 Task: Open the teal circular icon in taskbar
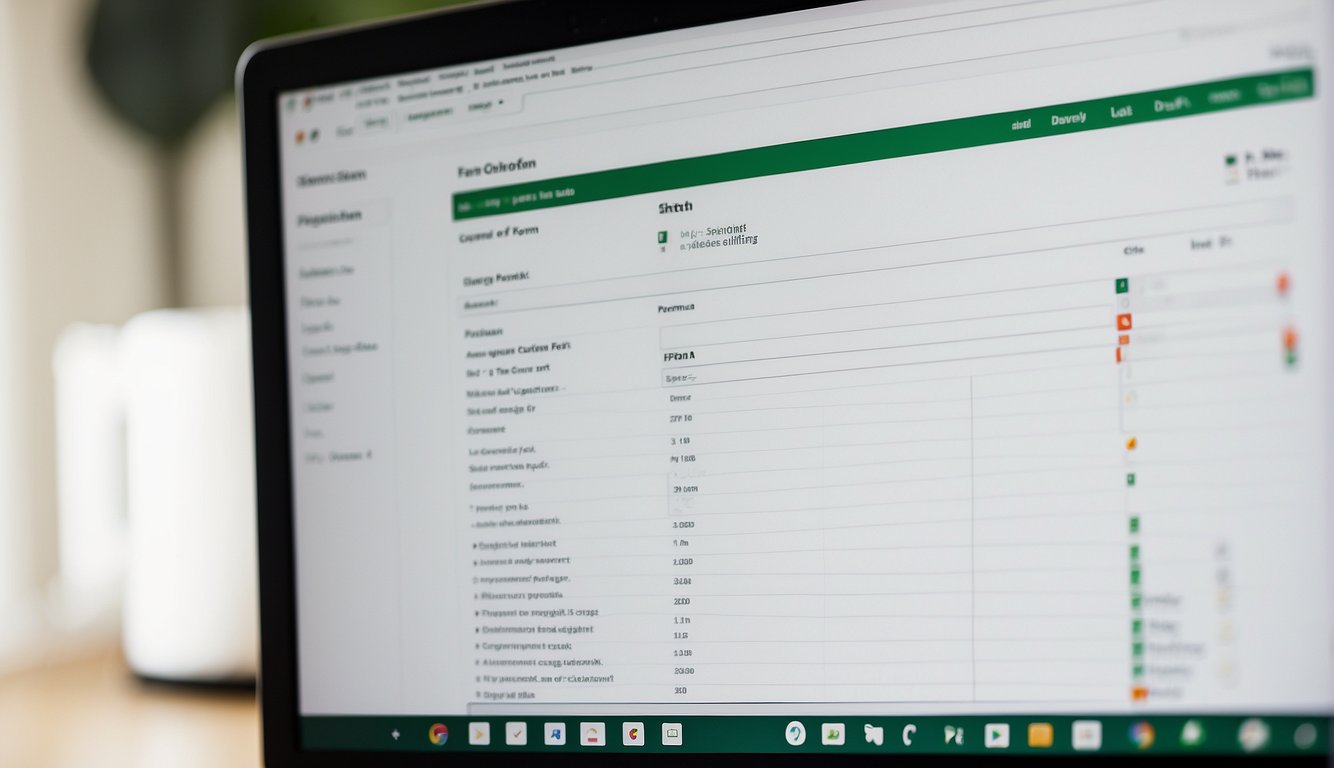point(795,734)
